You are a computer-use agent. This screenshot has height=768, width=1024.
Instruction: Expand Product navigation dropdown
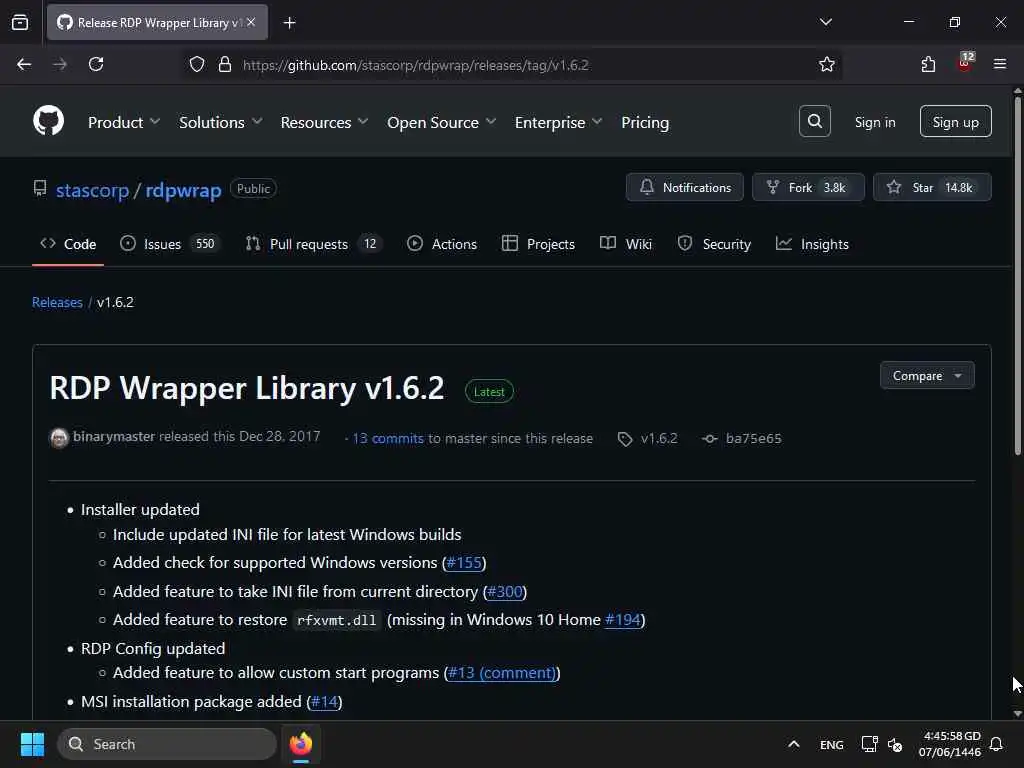point(123,122)
